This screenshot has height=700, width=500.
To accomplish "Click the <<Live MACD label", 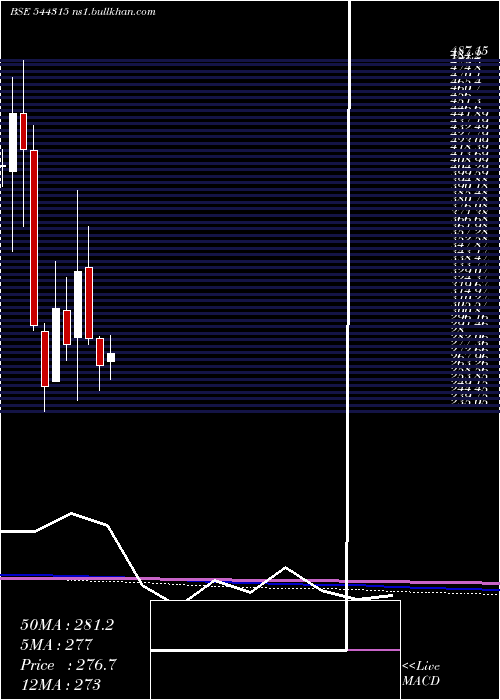I will coord(421,674).
